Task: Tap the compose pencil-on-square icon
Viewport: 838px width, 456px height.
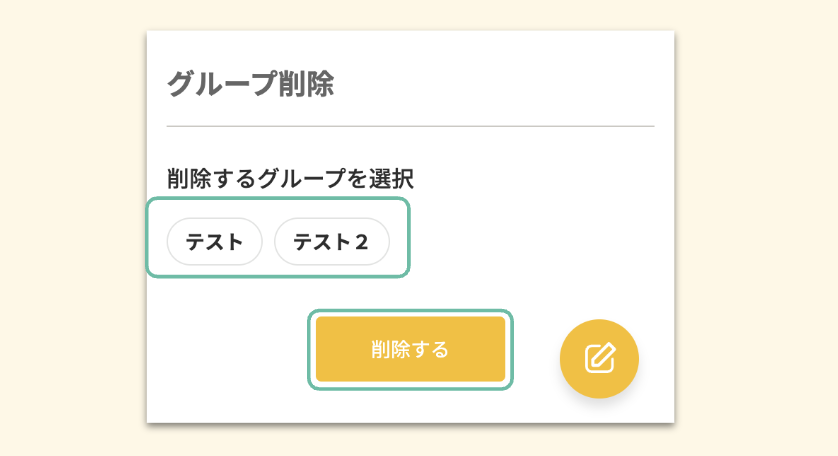Action: pyautogui.click(x=599, y=358)
